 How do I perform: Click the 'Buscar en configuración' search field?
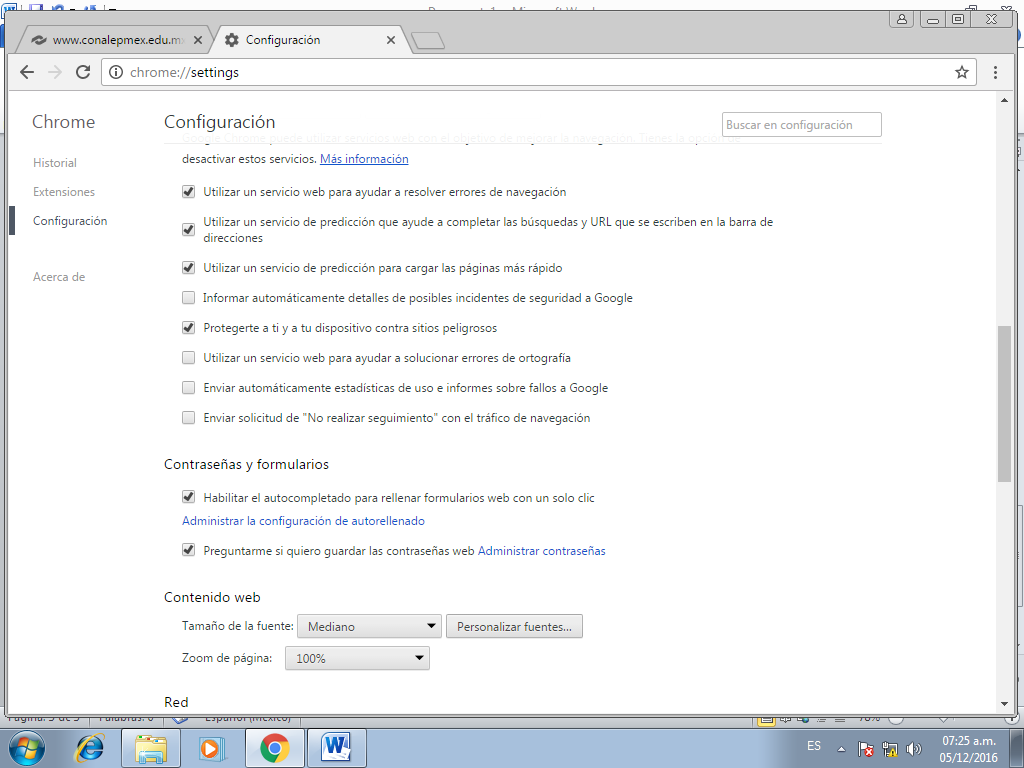(x=801, y=124)
